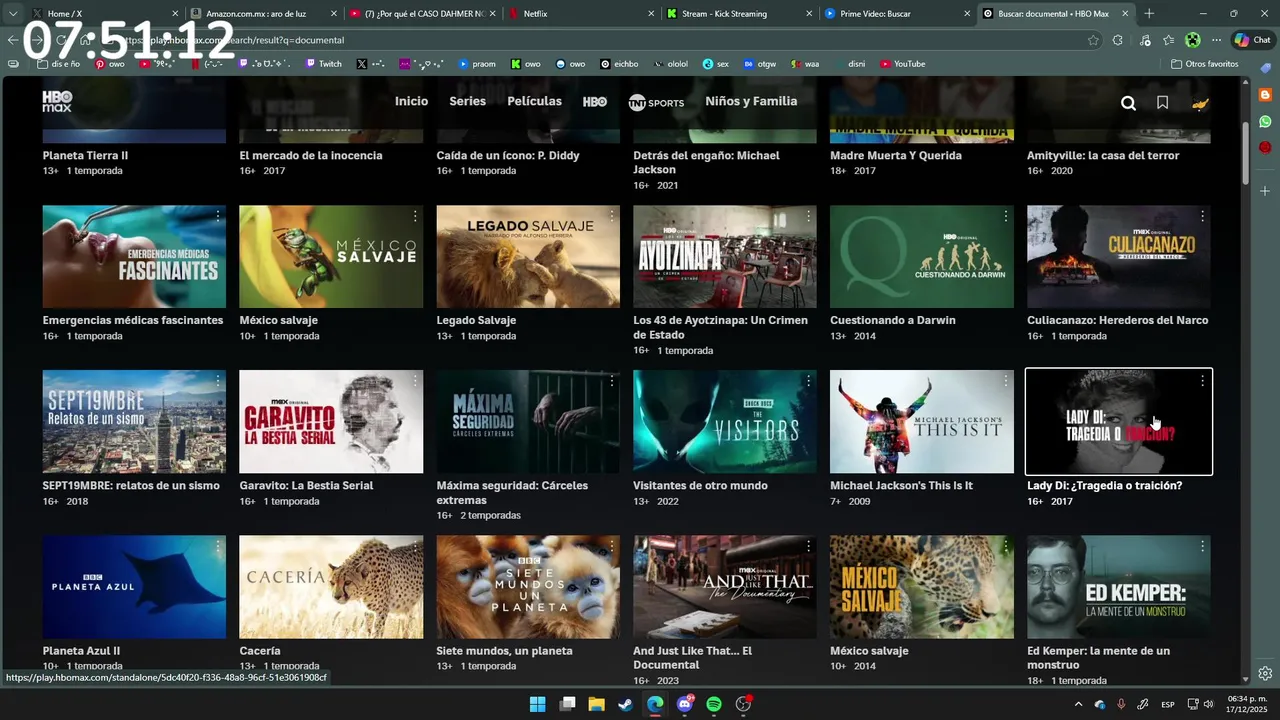Open options menu for Ed Kemper card
The height and width of the screenshot is (720, 1280).
1202,546
